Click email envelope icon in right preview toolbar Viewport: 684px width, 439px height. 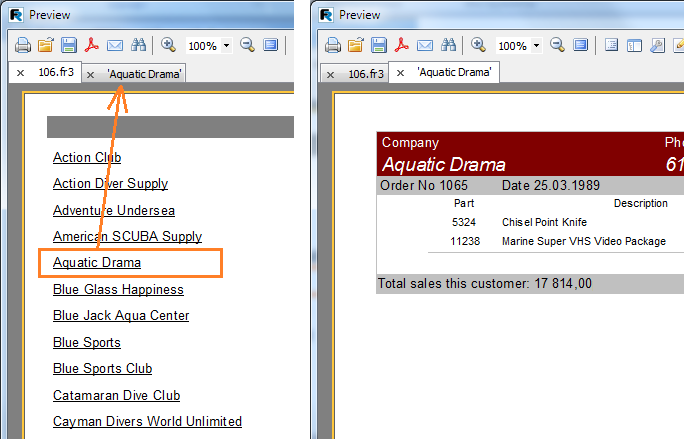[x=425, y=45]
